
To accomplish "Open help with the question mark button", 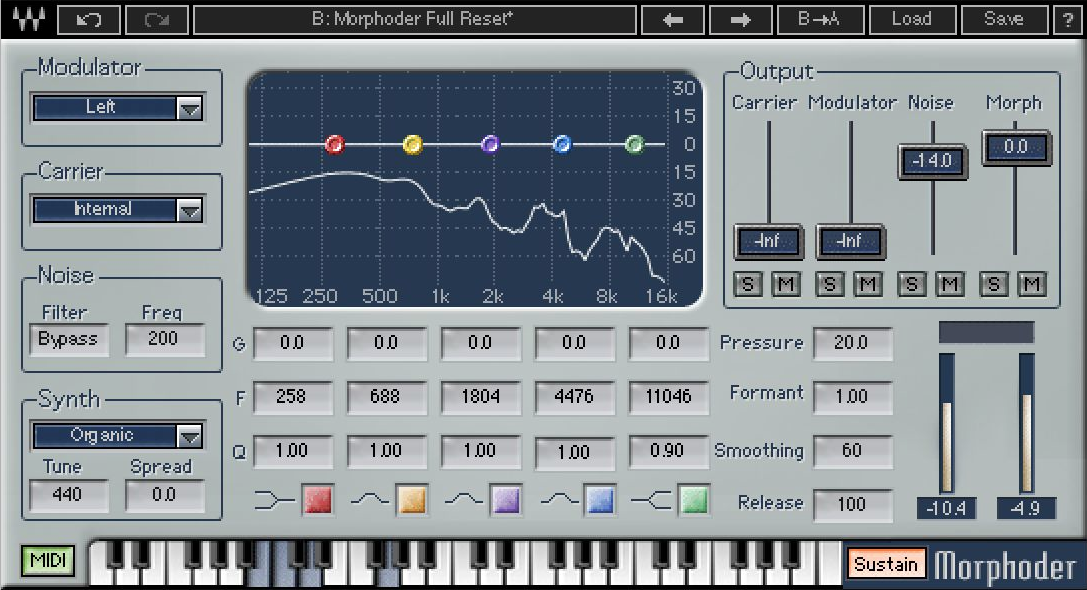I will click(x=1068, y=19).
